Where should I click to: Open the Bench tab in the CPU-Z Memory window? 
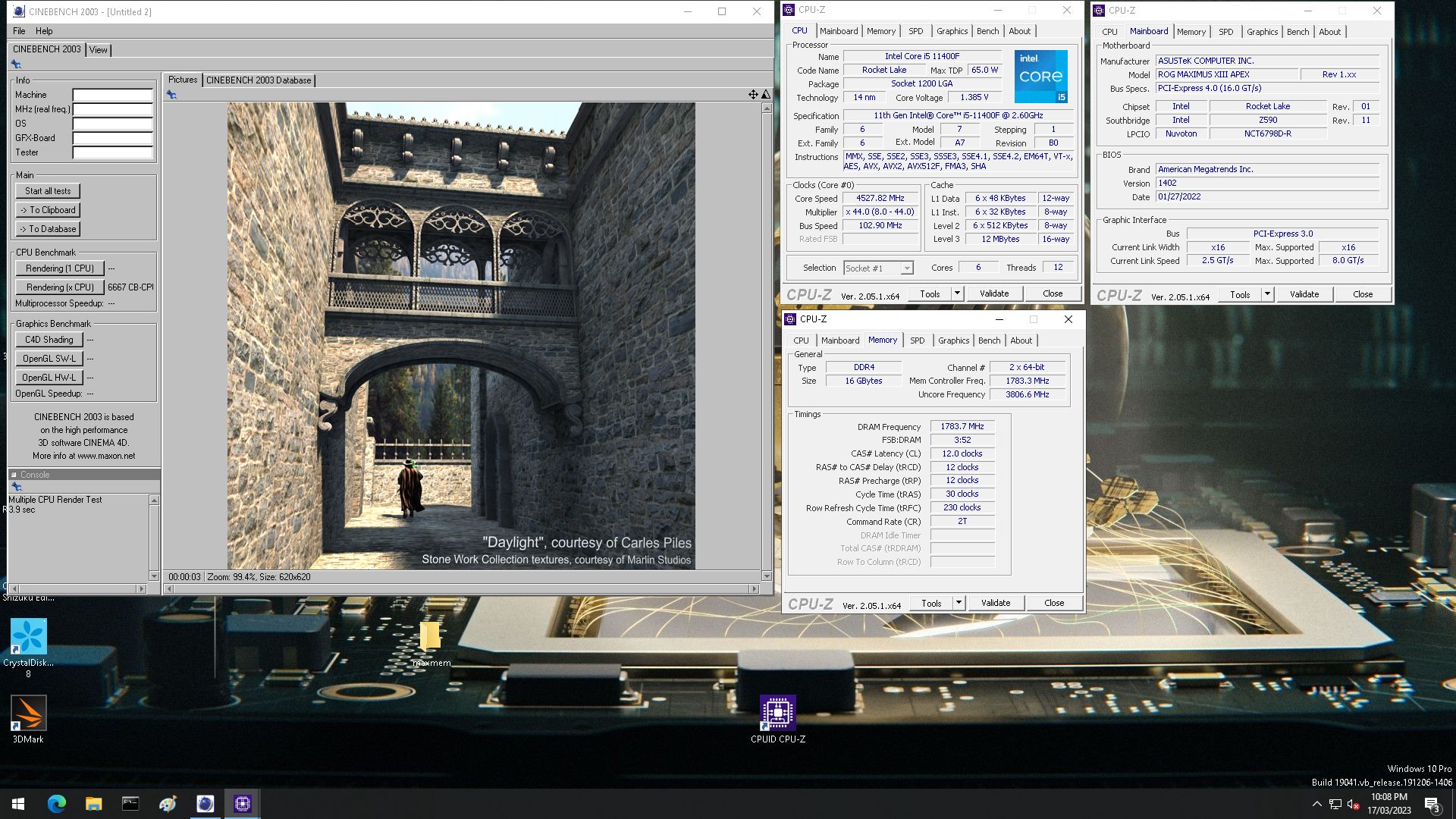click(989, 340)
